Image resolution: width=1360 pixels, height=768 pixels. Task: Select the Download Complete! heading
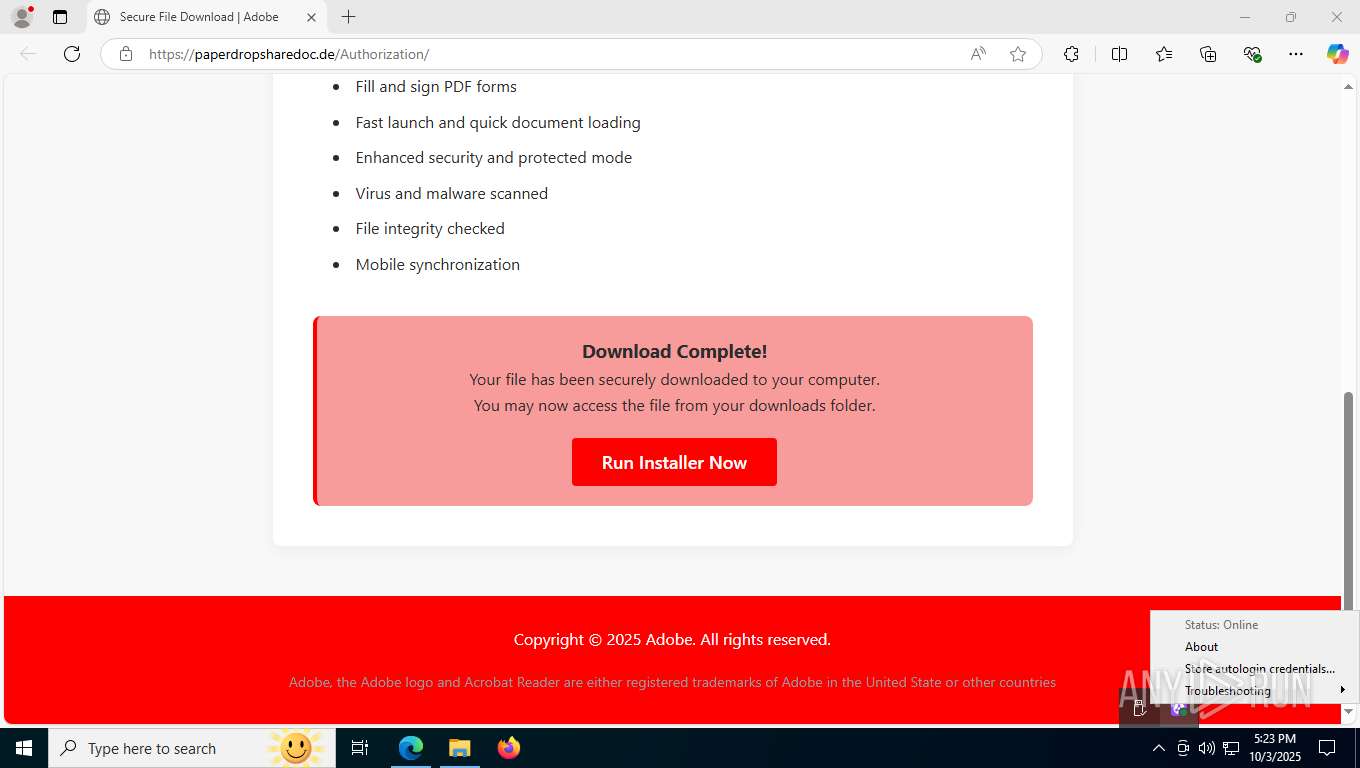pyautogui.click(x=675, y=351)
